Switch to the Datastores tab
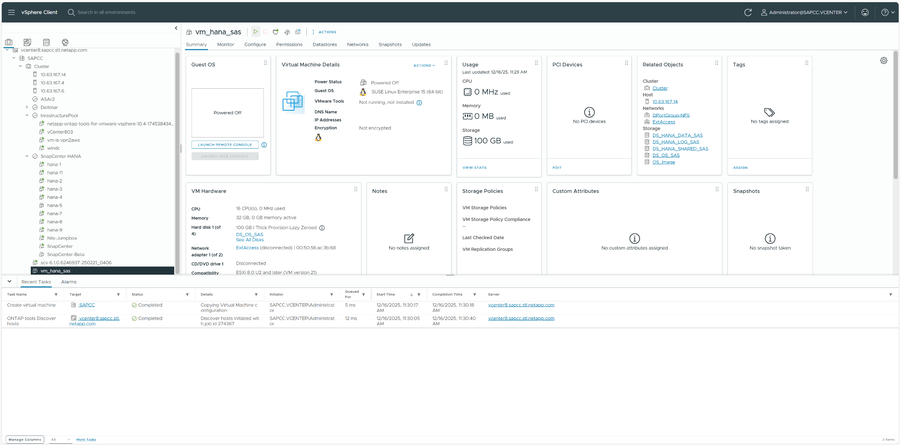 coord(325,44)
